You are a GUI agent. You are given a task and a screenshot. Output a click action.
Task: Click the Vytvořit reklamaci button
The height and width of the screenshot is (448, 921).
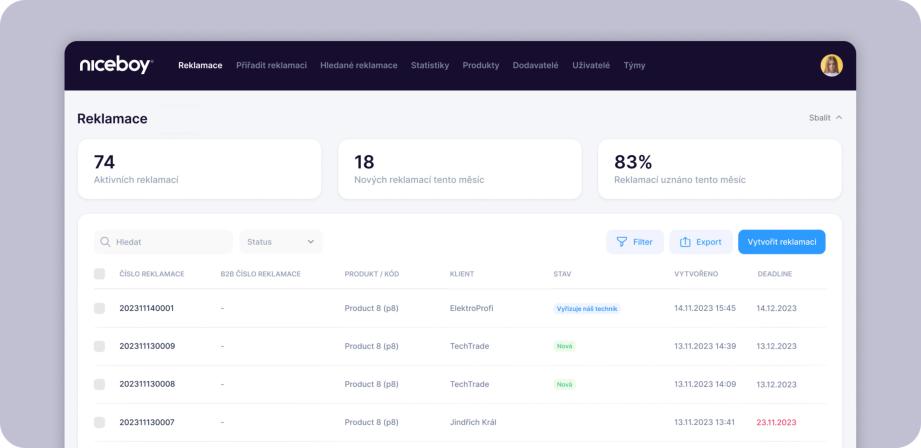click(782, 242)
